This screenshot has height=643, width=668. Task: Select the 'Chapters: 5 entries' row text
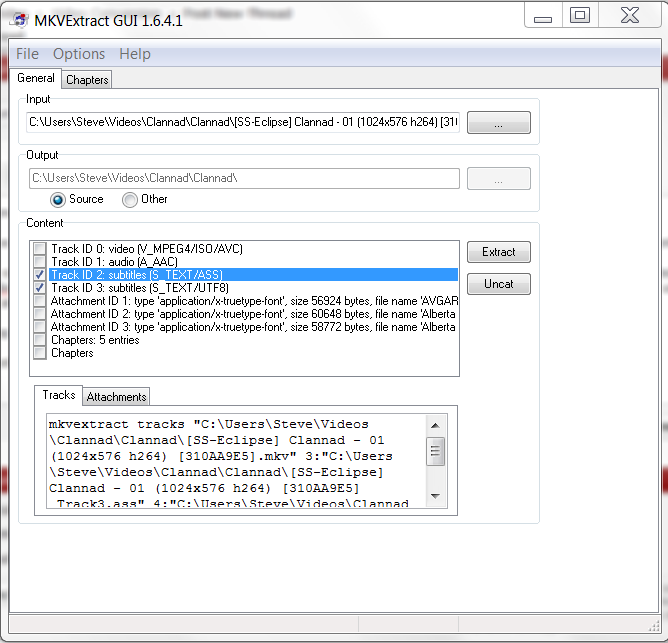(x=95, y=340)
